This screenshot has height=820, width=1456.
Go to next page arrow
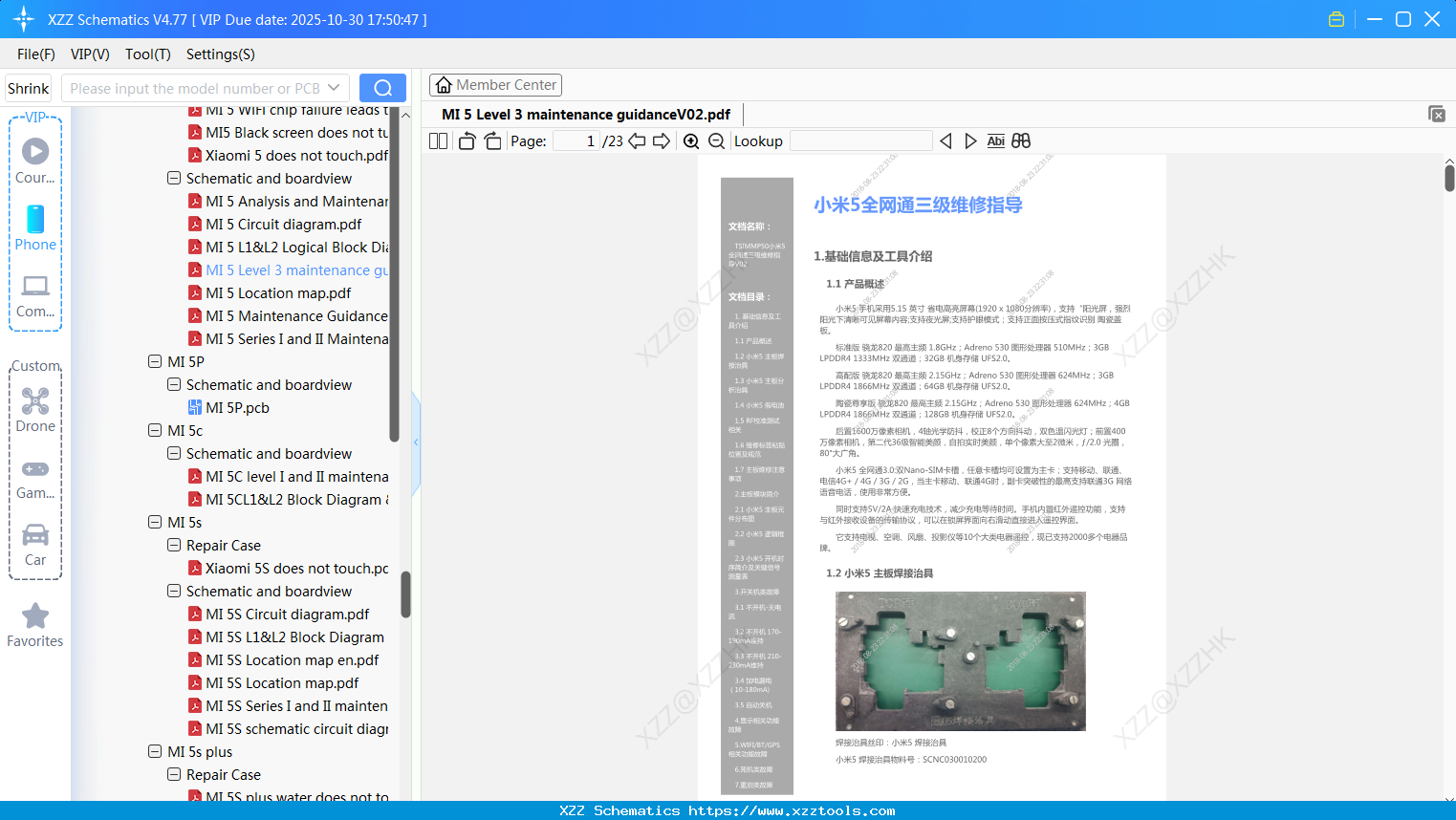(662, 141)
